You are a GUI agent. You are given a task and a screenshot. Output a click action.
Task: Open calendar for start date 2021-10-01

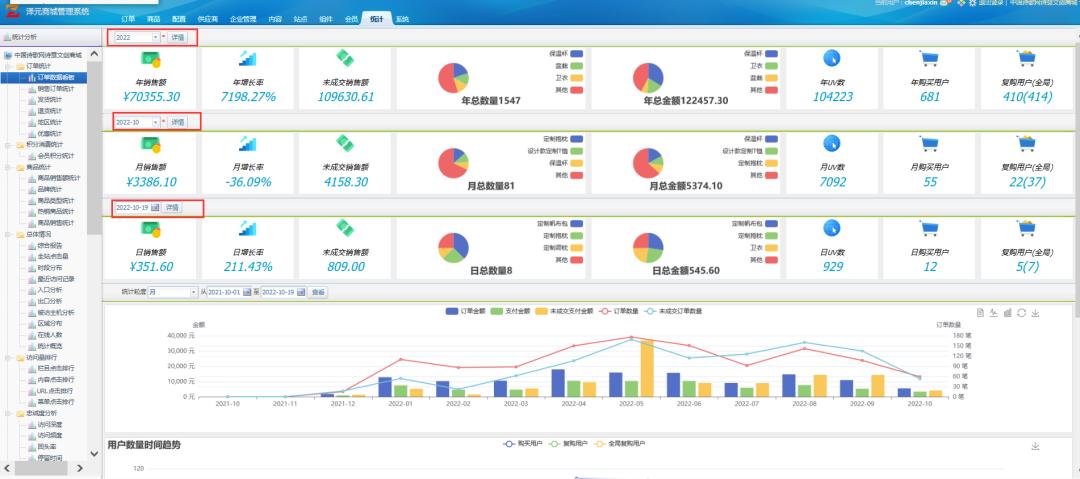[x=247, y=292]
